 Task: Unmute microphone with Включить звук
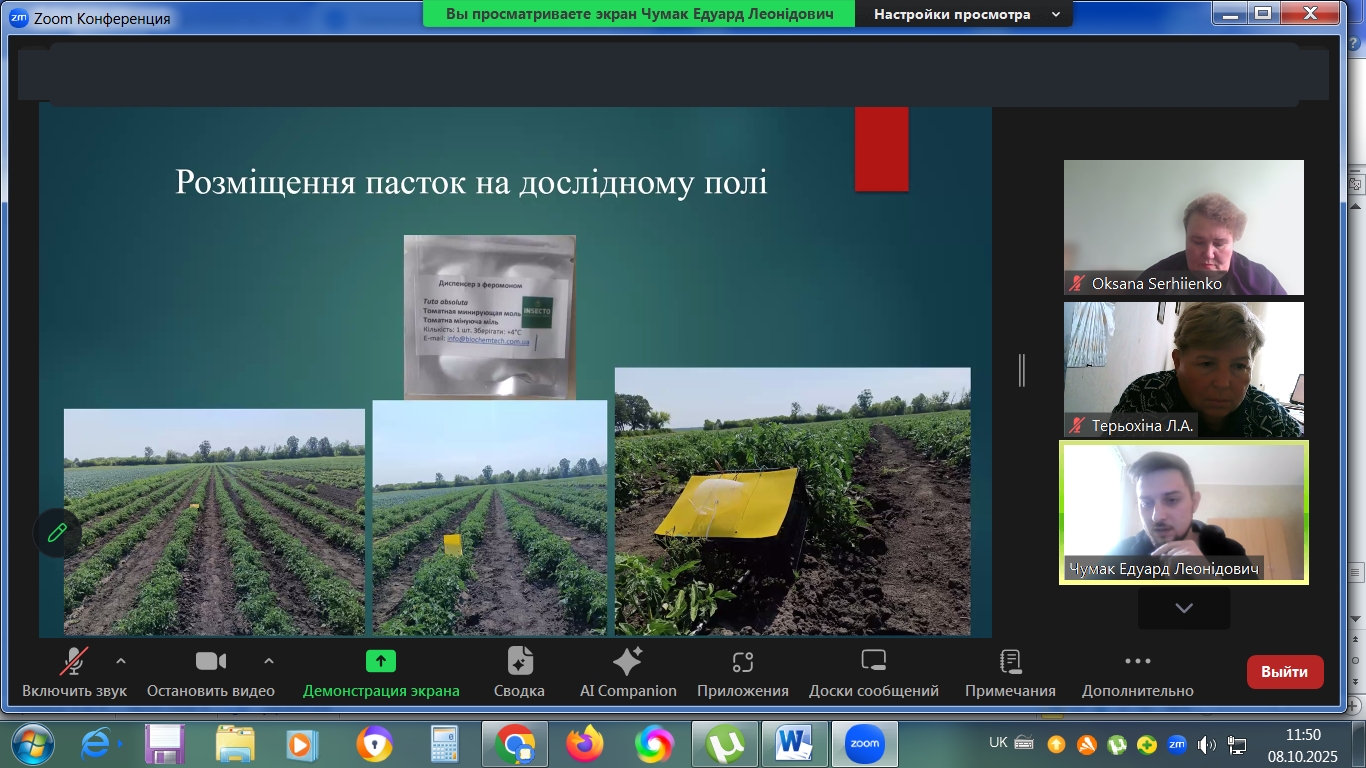tap(74, 662)
